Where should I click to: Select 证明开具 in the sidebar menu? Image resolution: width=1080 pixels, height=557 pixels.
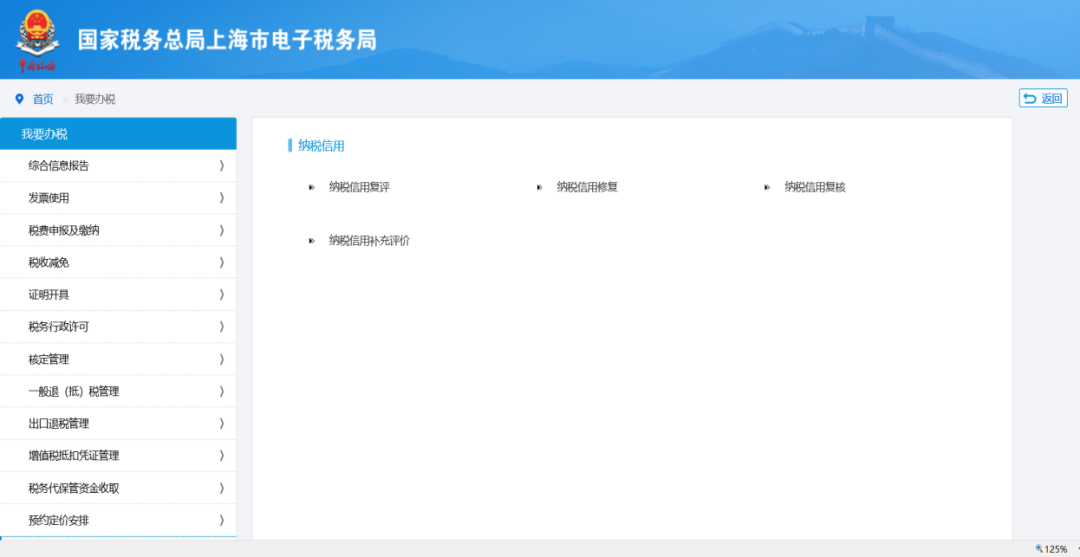[x=49, y=295]
